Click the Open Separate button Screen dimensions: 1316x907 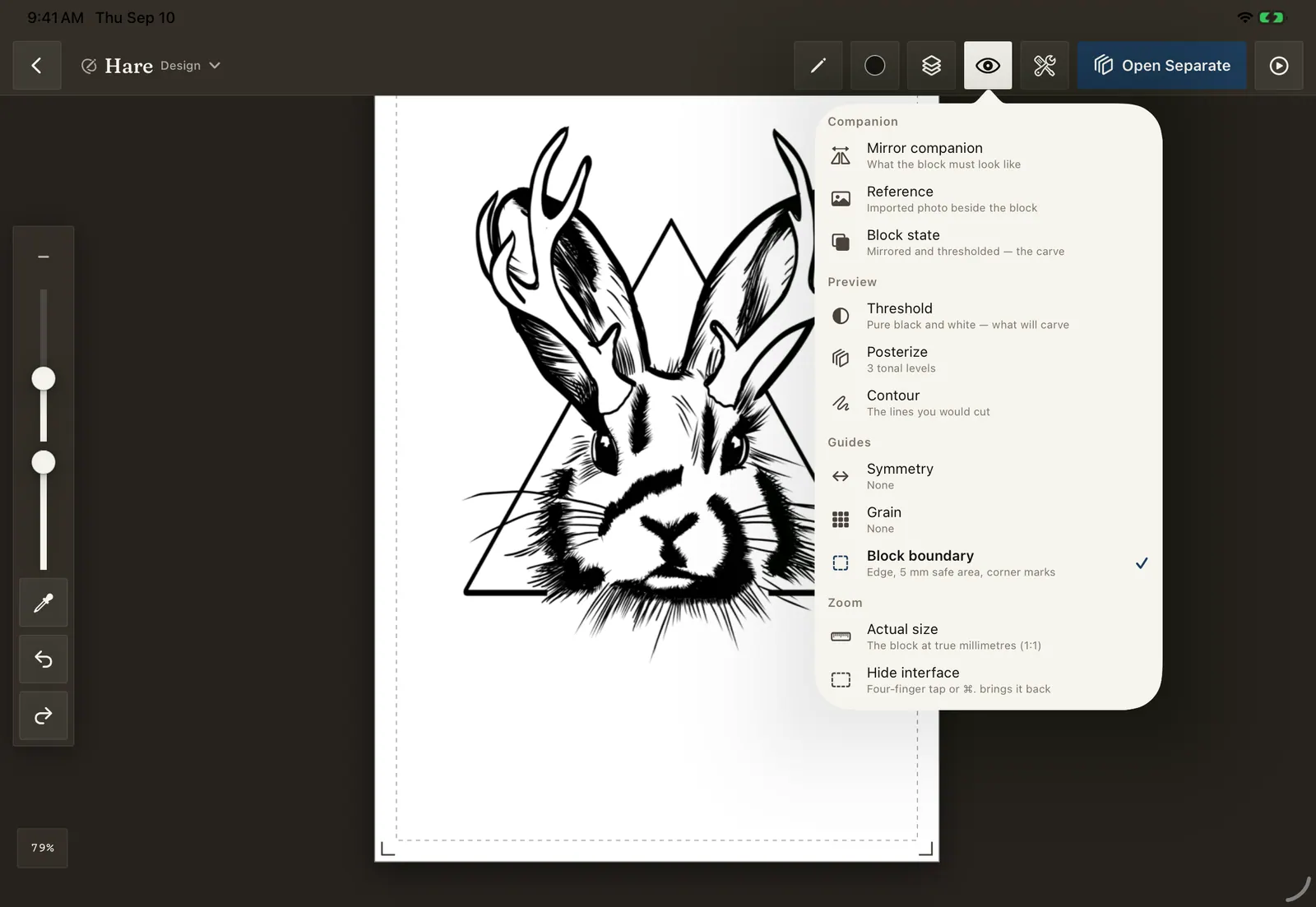(x=1162, y=66)
